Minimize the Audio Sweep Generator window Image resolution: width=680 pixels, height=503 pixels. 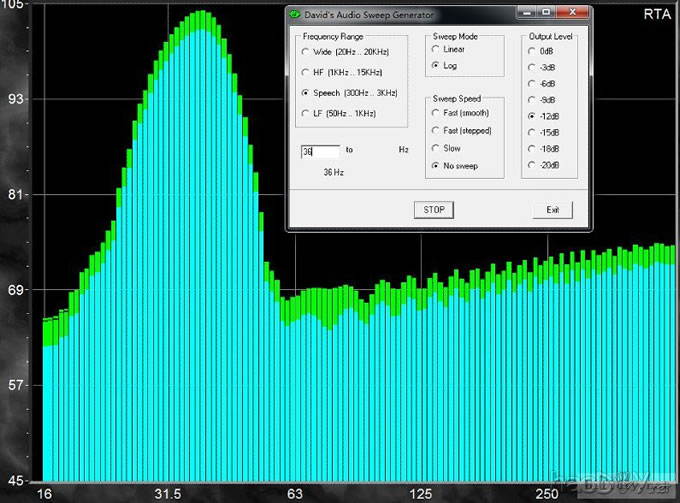(x=525, y=14)
